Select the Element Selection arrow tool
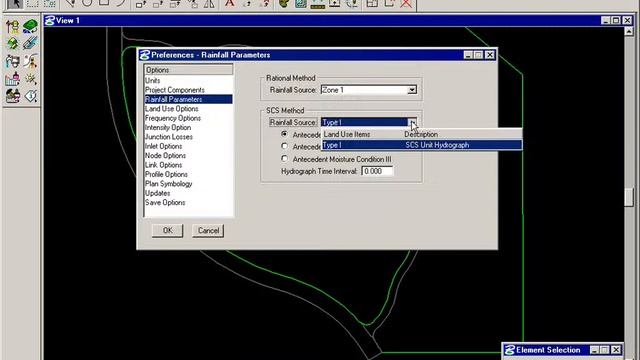This screenshot has width=640, height=360. pyautogui.click(x=15, y=4)
